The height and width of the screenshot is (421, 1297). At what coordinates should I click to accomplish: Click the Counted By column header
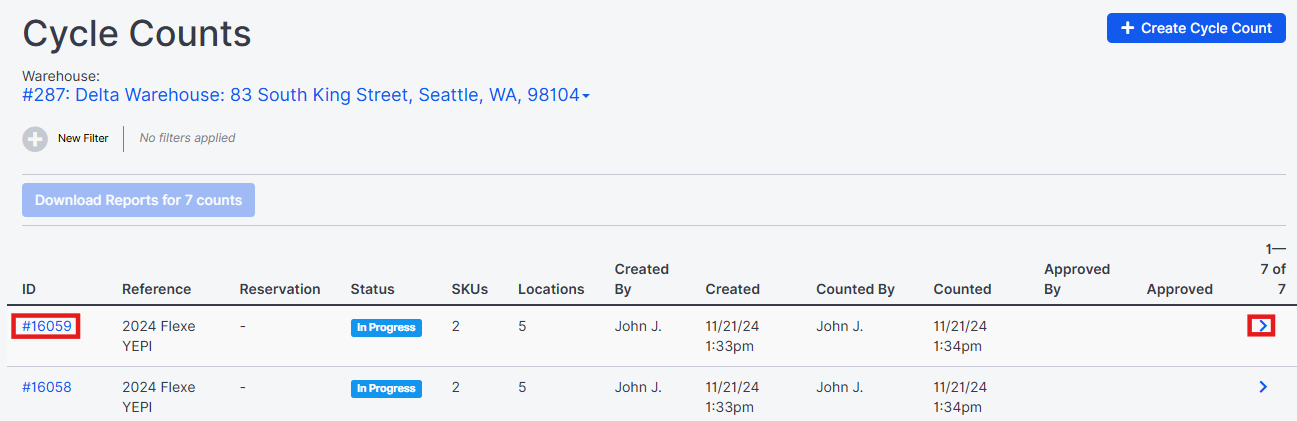point(855,289)
